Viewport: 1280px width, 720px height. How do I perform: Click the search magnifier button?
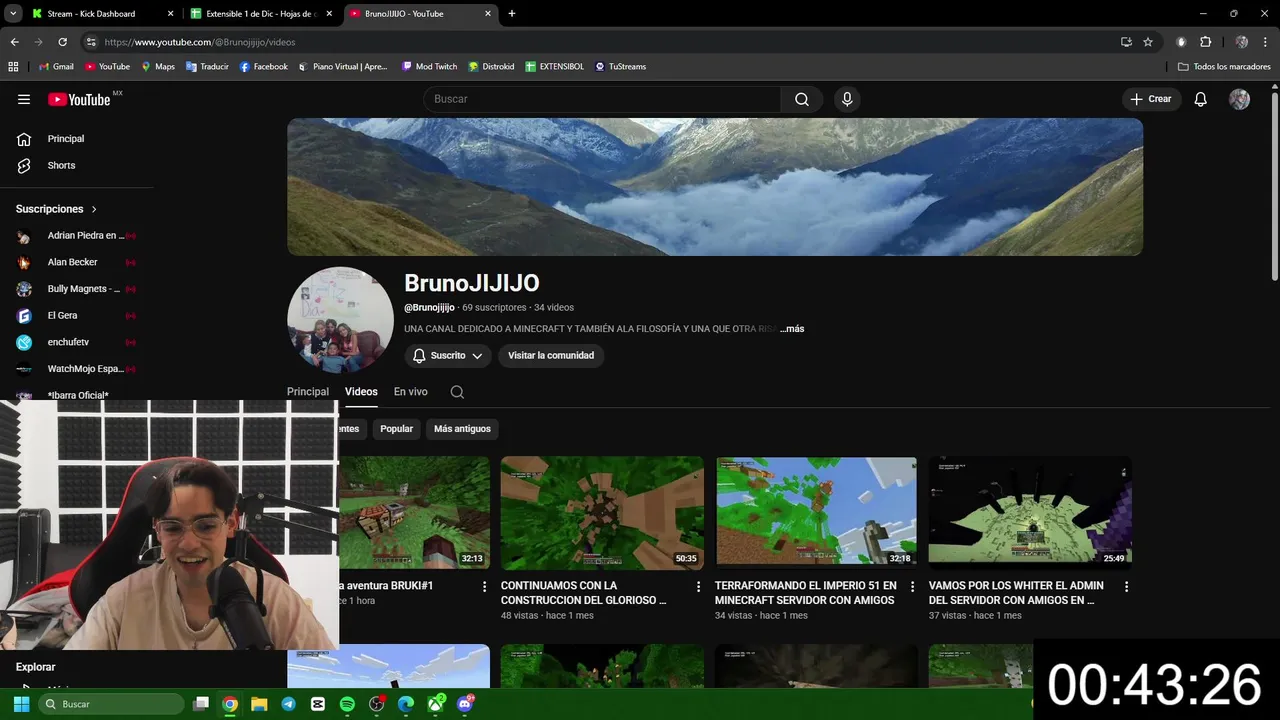(x=802, y=99)
